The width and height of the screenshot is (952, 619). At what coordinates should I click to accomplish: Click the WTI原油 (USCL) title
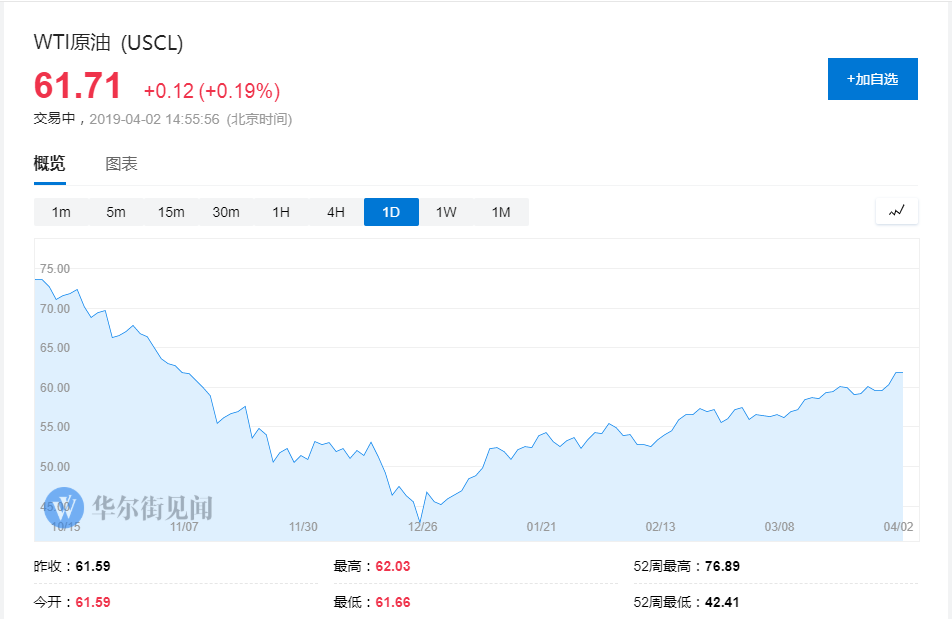109,43
